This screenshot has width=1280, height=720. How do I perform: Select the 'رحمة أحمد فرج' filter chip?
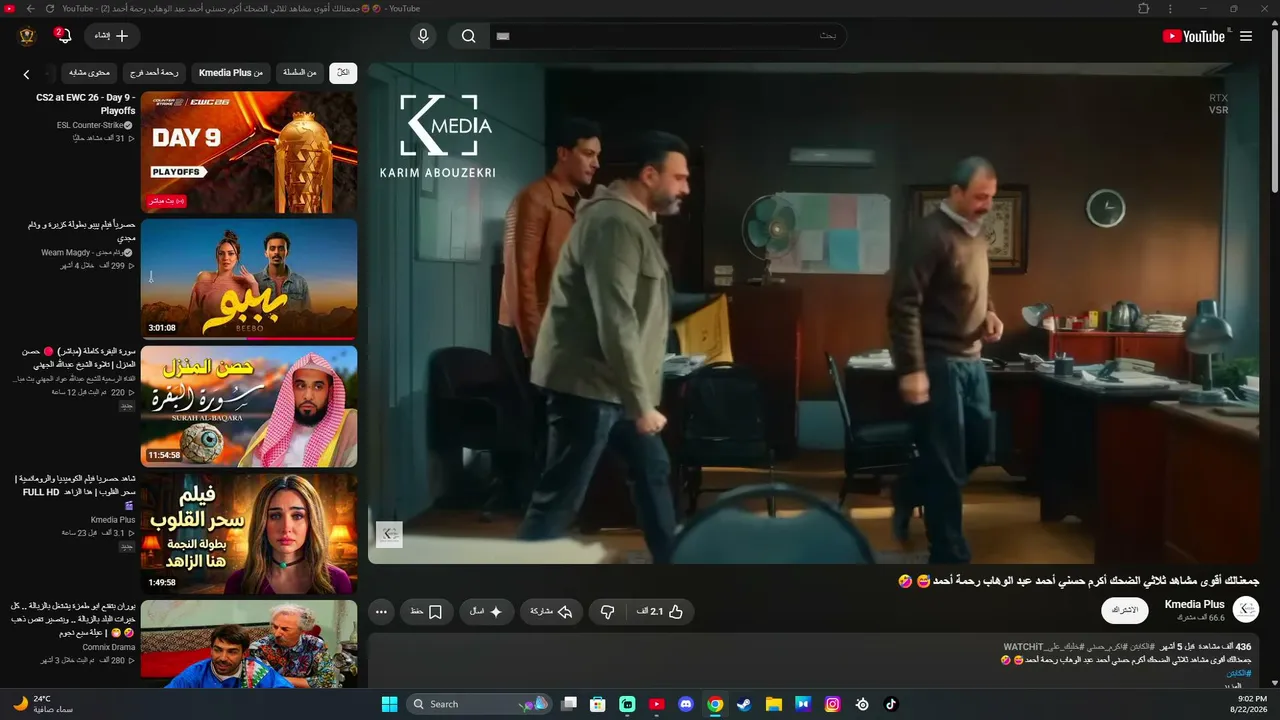154,73
